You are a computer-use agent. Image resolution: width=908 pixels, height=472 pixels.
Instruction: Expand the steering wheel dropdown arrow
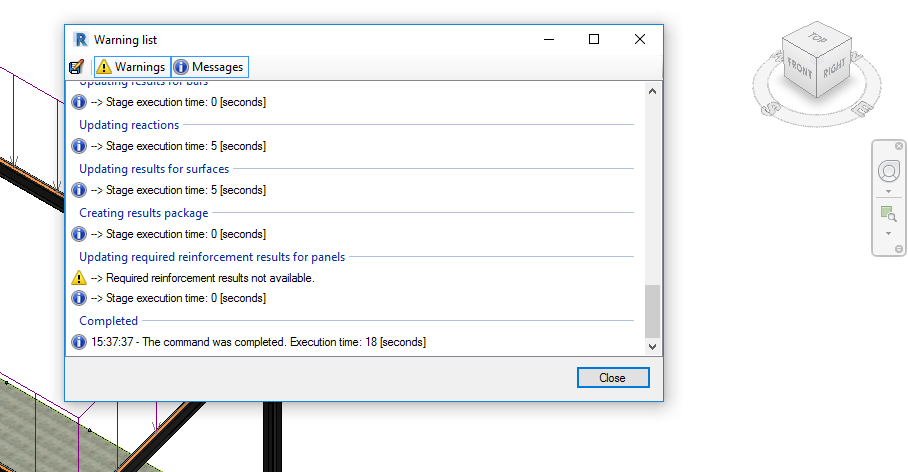click(x=888, y=192)
